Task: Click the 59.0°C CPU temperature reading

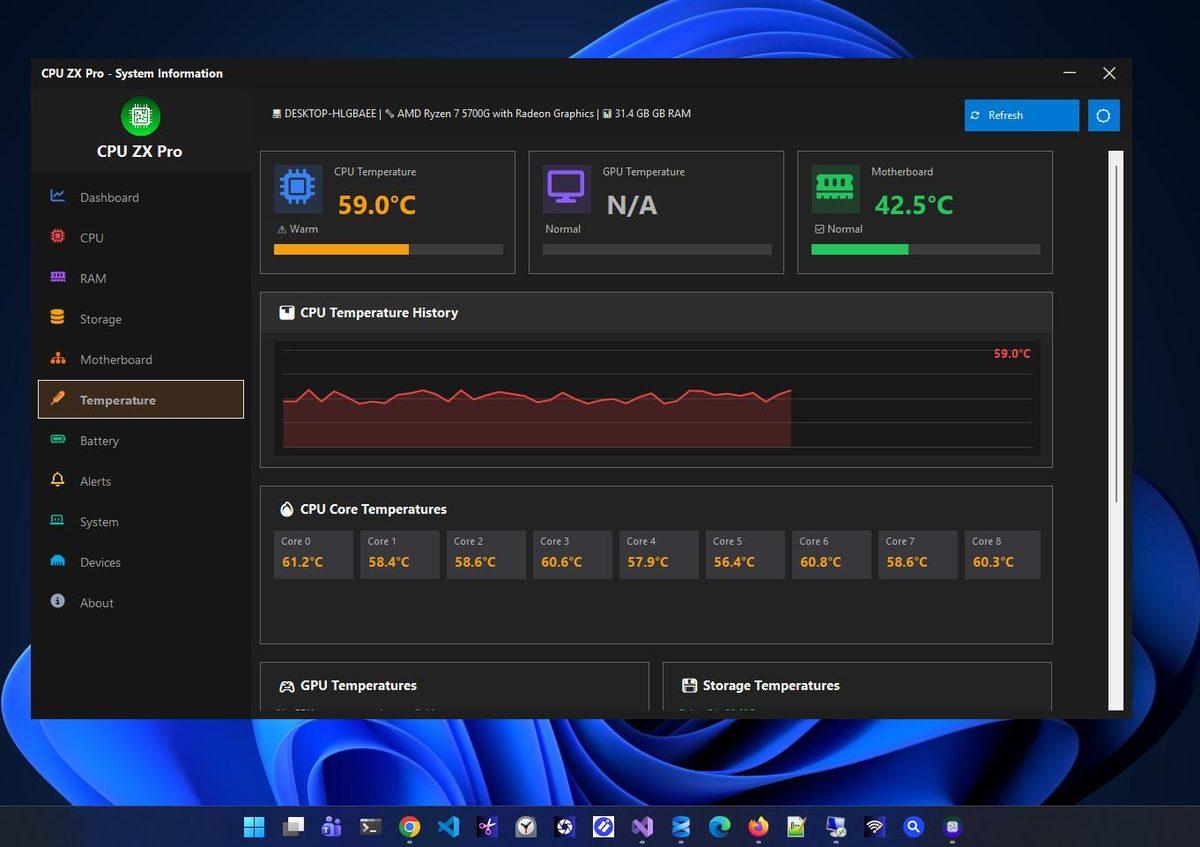Action: (377, 205)
